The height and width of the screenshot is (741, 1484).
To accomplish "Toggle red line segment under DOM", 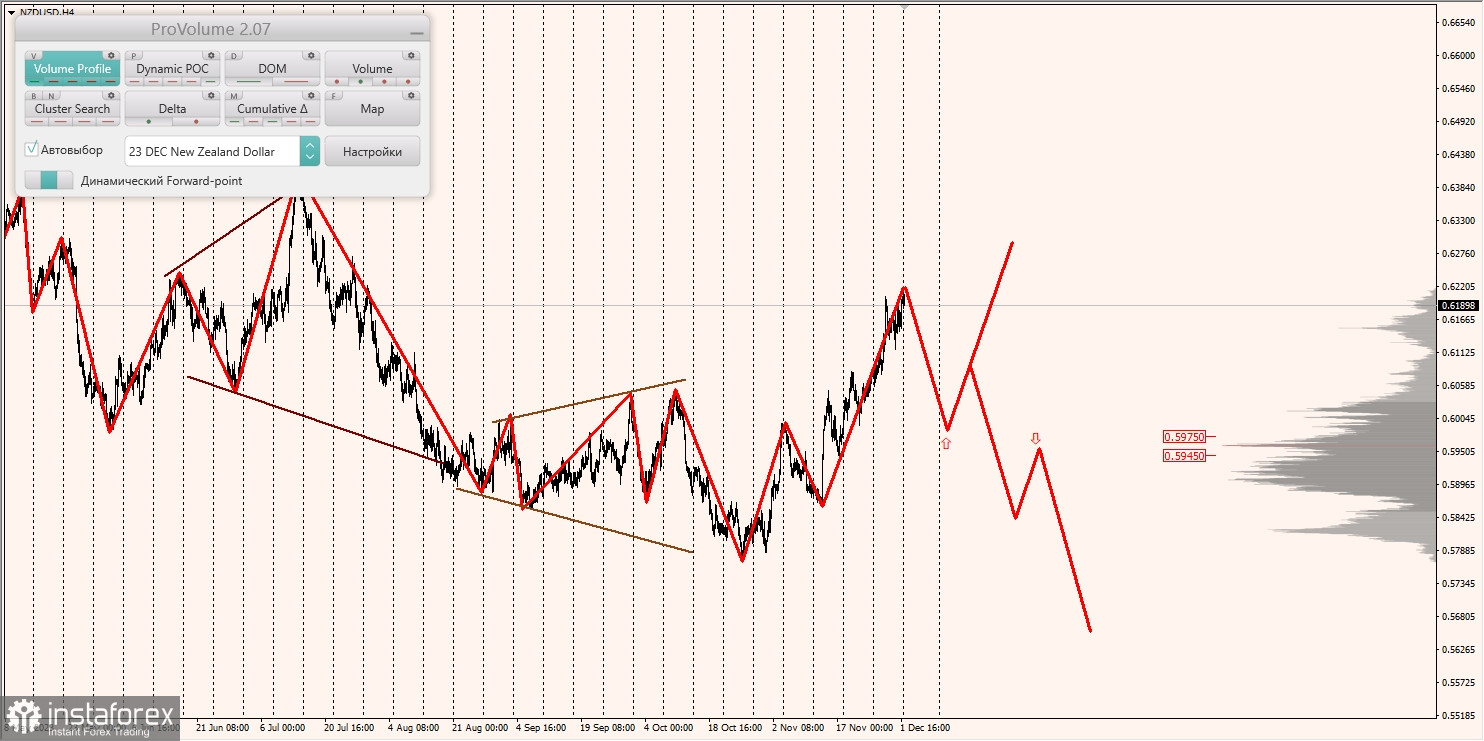I will coord(295,81).
